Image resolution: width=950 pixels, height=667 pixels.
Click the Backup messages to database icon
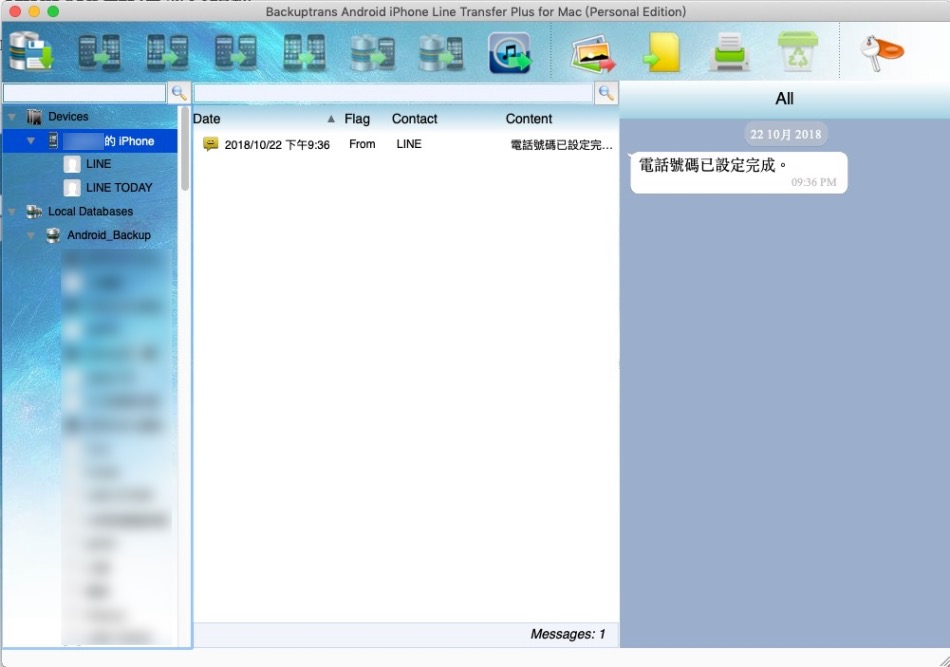(x=30, y=51)
